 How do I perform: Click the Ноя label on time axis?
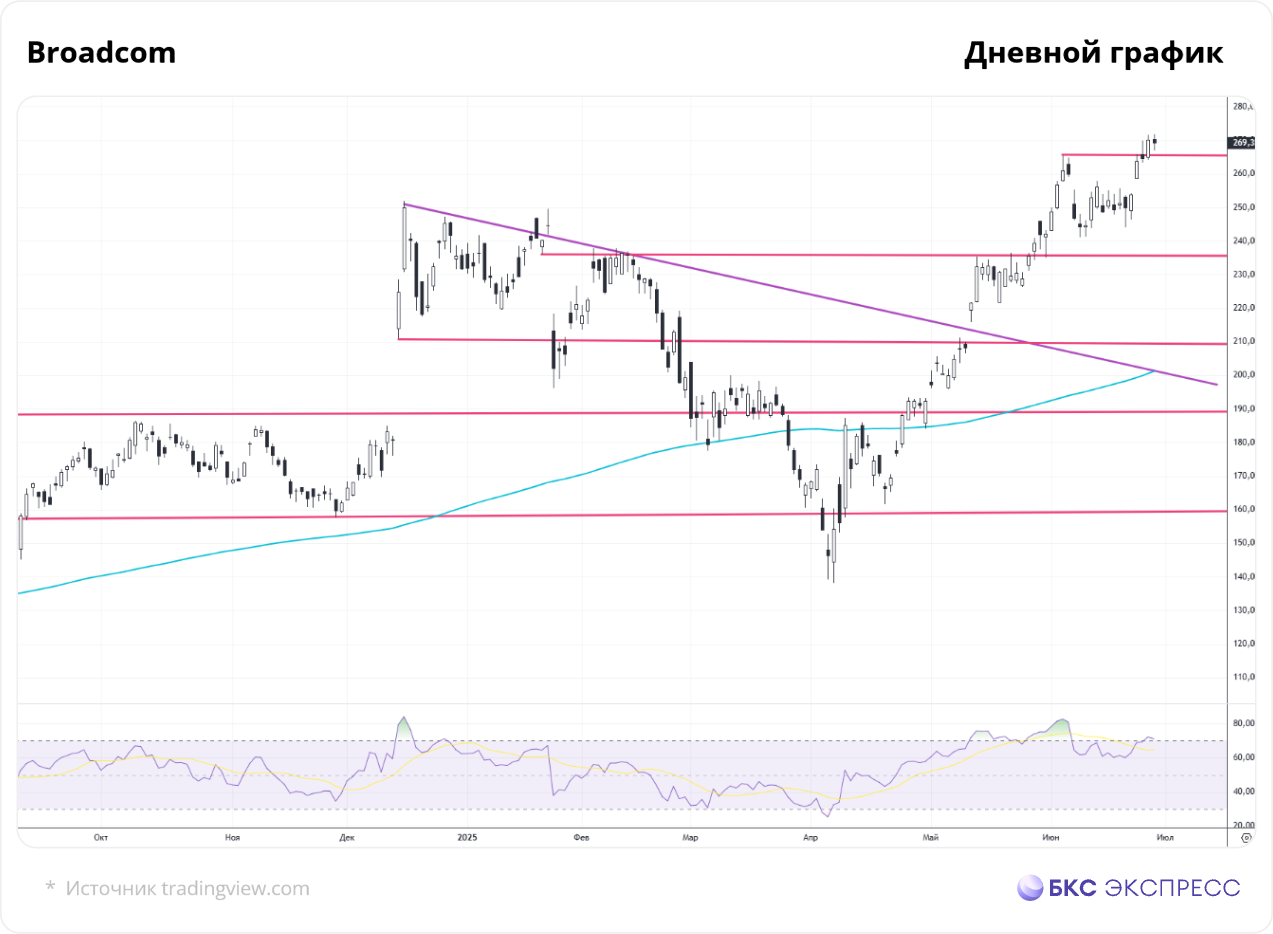point(233,836)
